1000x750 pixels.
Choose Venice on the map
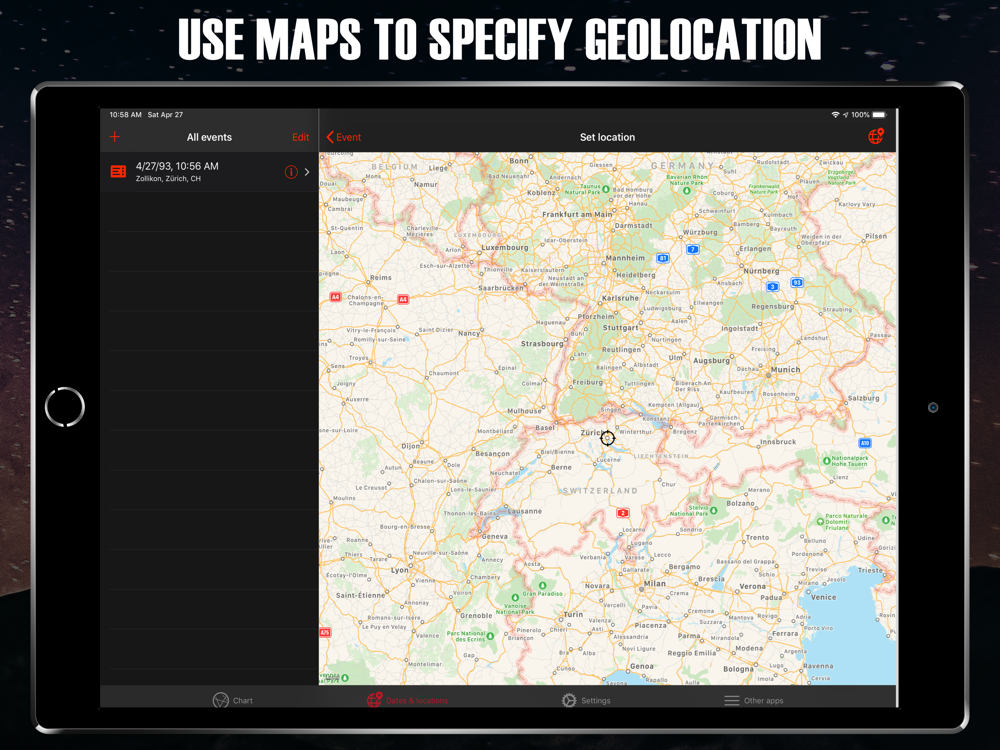pos(823,598)
